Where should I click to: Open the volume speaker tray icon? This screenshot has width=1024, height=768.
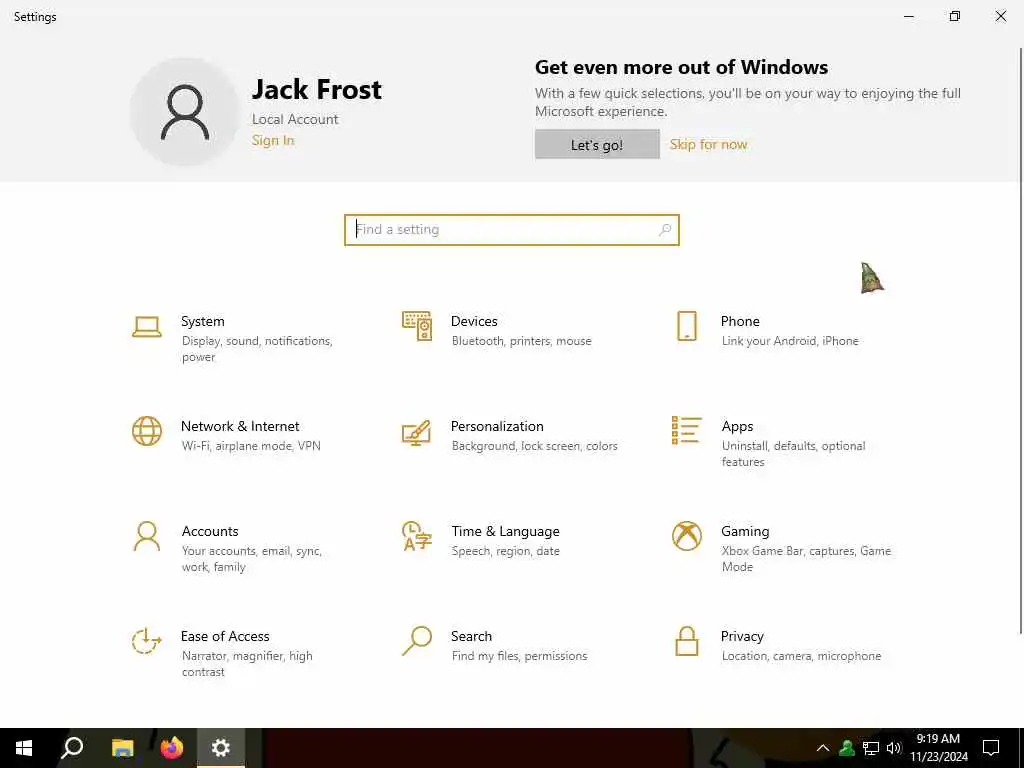pyautogui.click(x=893, y=748)
